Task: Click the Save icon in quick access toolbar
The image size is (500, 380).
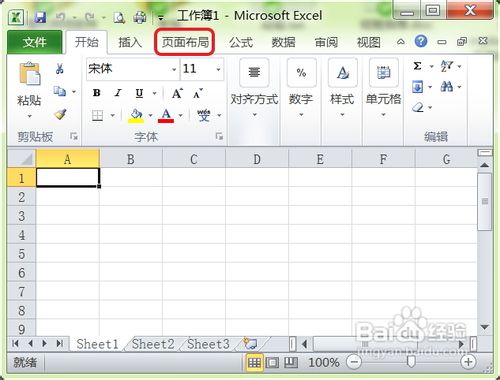Action: click(x=41, y=17)
